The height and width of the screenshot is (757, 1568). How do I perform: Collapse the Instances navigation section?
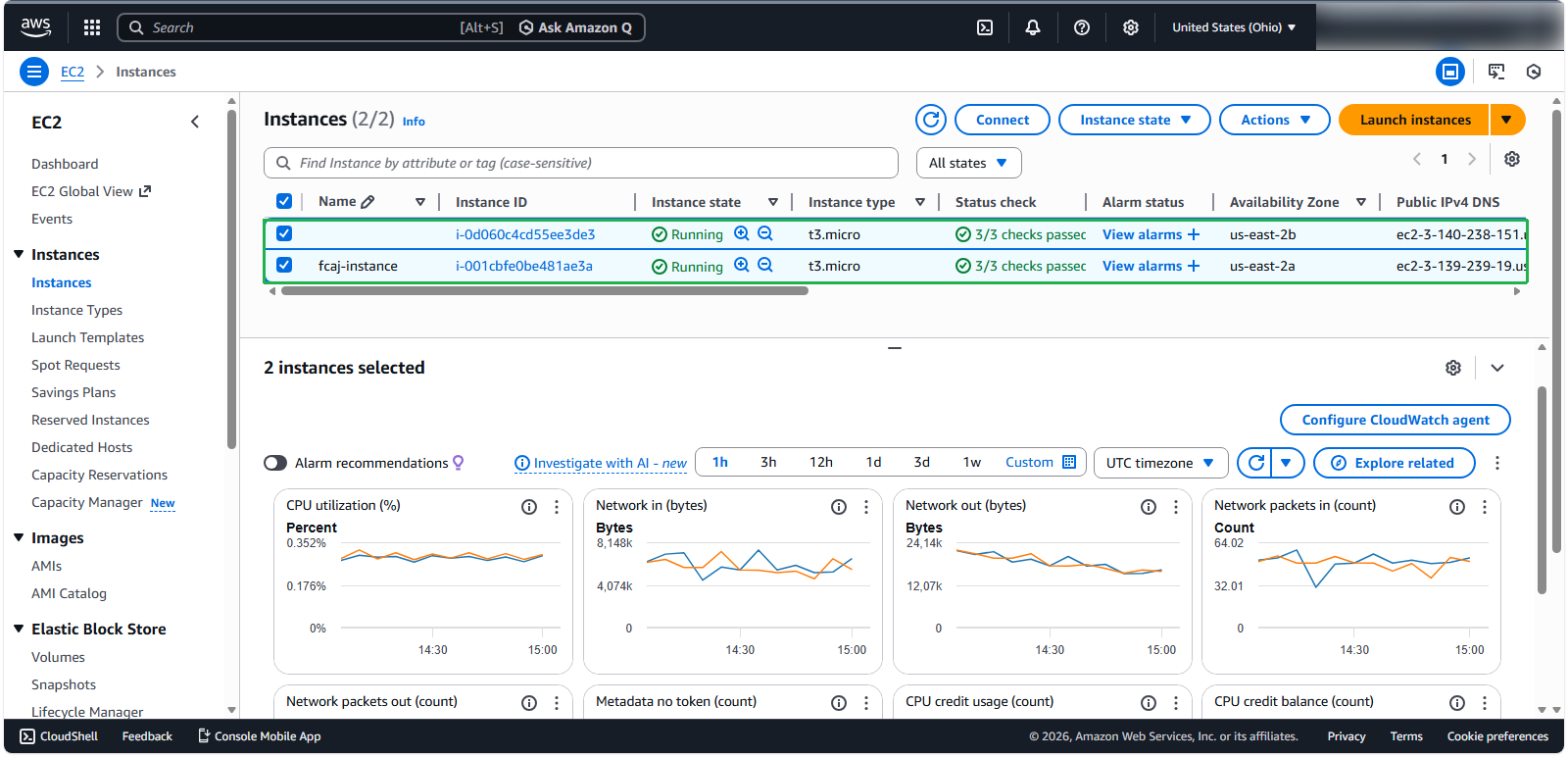pyautogui.click(x=19, y=254)
